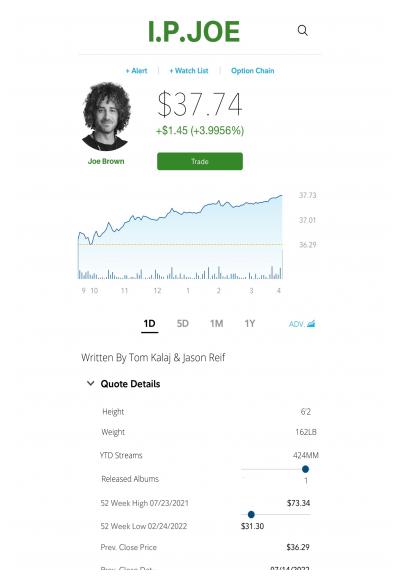Switch to the 1M chart range
The image size is (400, 580).
216,324
